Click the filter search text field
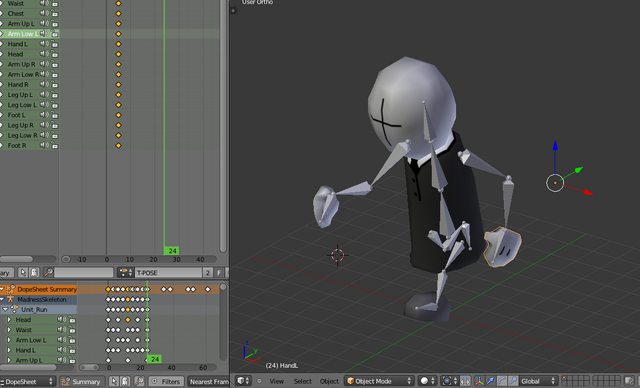640x388 pixels. (x=84, y=273)
